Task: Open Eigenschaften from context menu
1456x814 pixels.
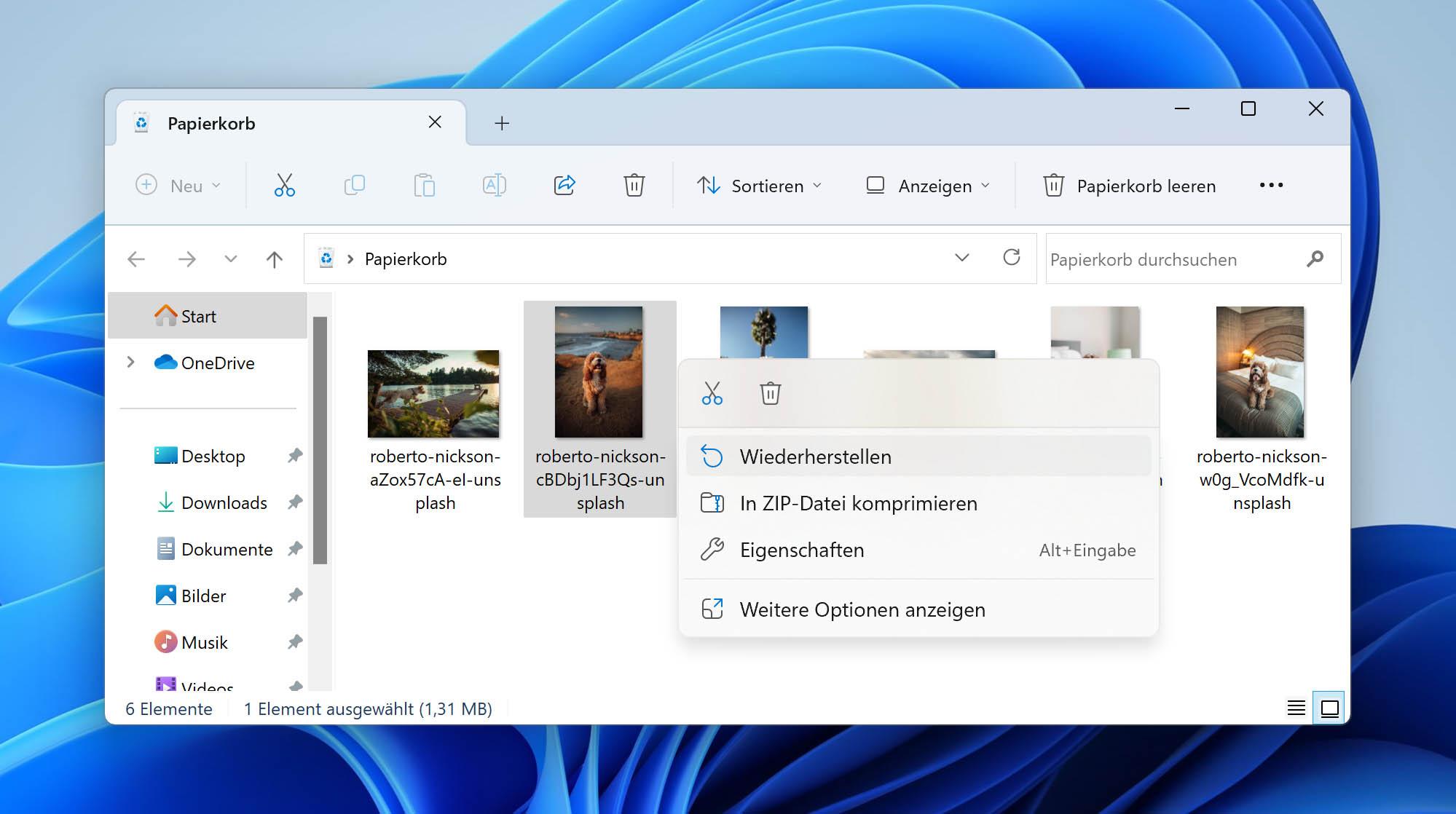Action: [x=918, y=550]
